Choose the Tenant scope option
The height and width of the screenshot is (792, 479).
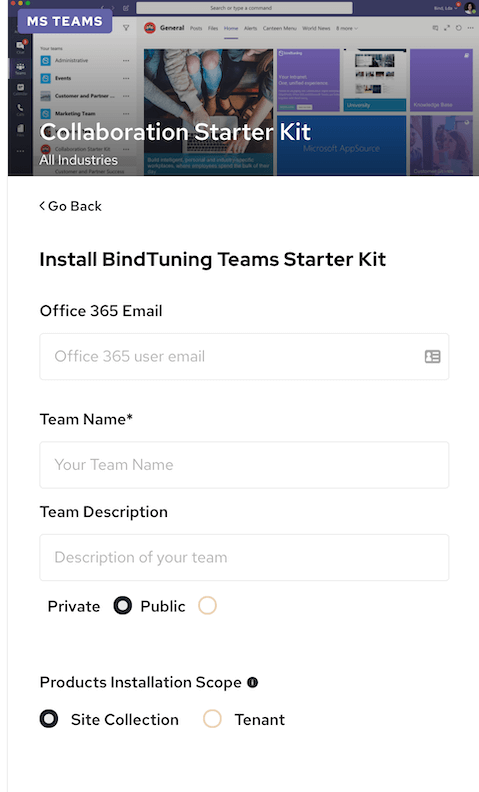pos(212,719)
